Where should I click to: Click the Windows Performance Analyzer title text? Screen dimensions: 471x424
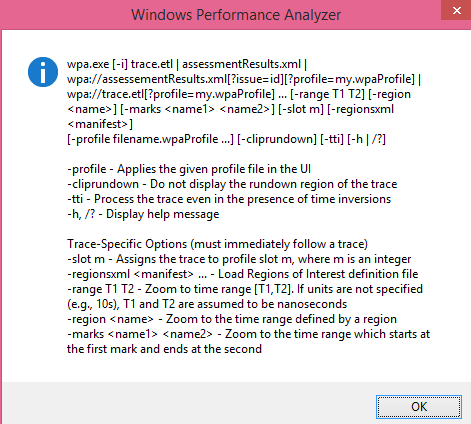tap(236, 15)
